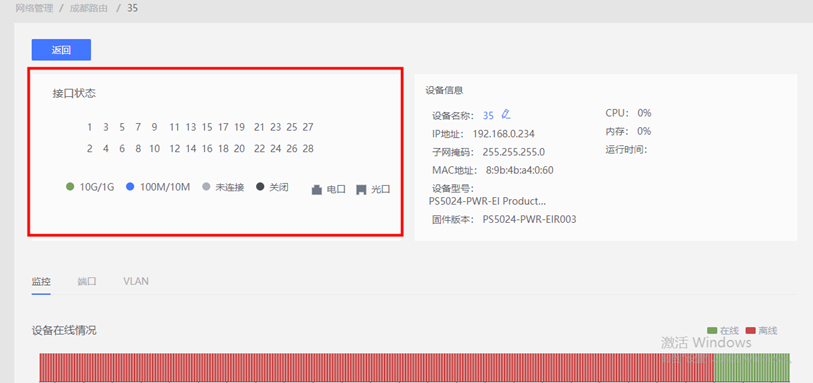Image resolution: width=813 pixels, height=383 pixels.
Task: Click IP address 192.168.0.234
Action: point(503,134)
